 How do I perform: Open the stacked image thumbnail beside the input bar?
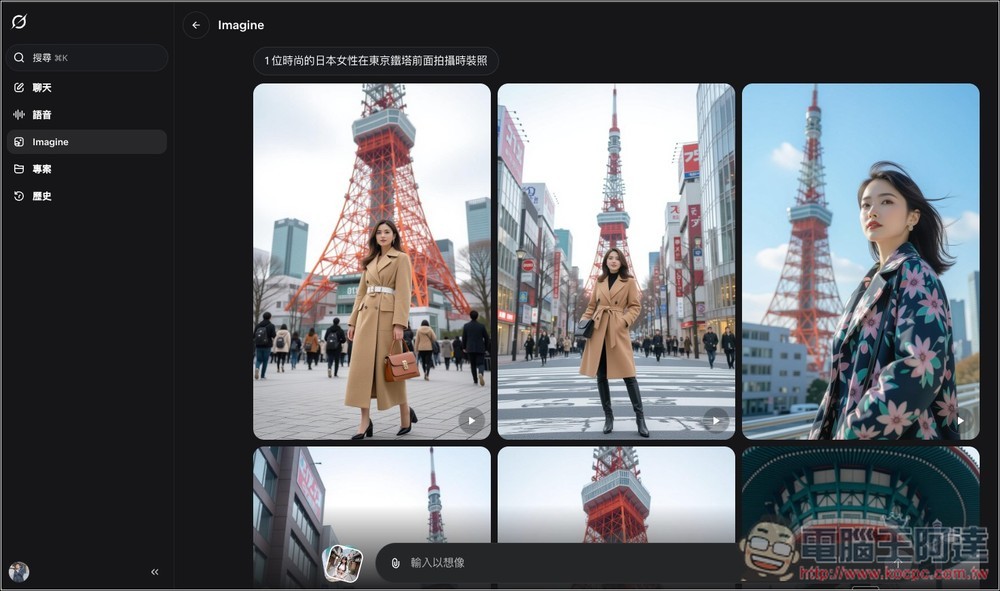[344, 564]
